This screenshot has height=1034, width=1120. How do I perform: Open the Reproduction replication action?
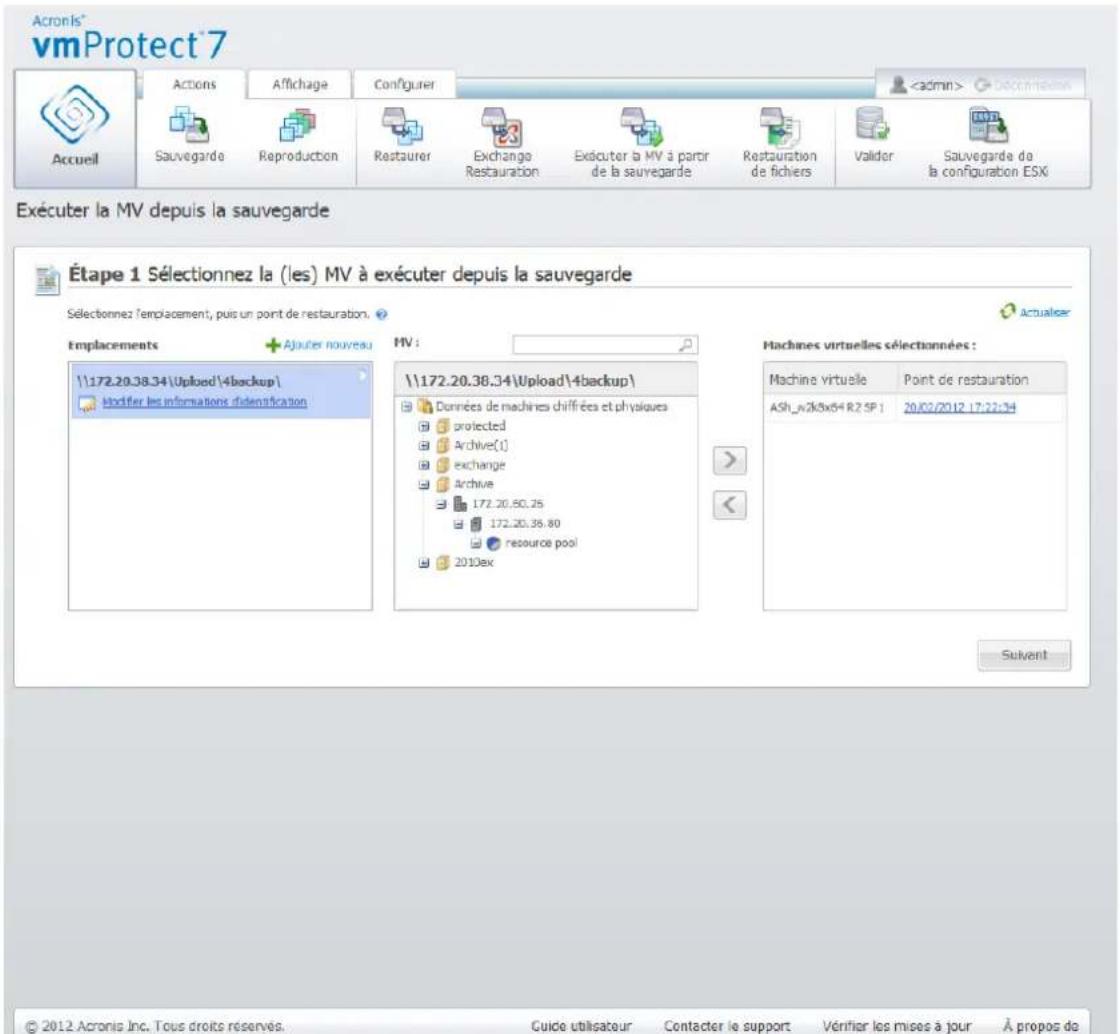298,136
